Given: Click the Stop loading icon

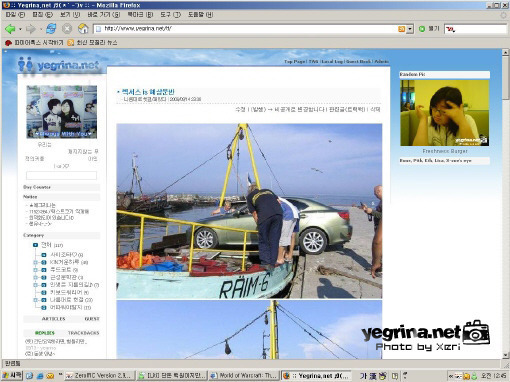Looking at the screenshot, I should point(67,29).
